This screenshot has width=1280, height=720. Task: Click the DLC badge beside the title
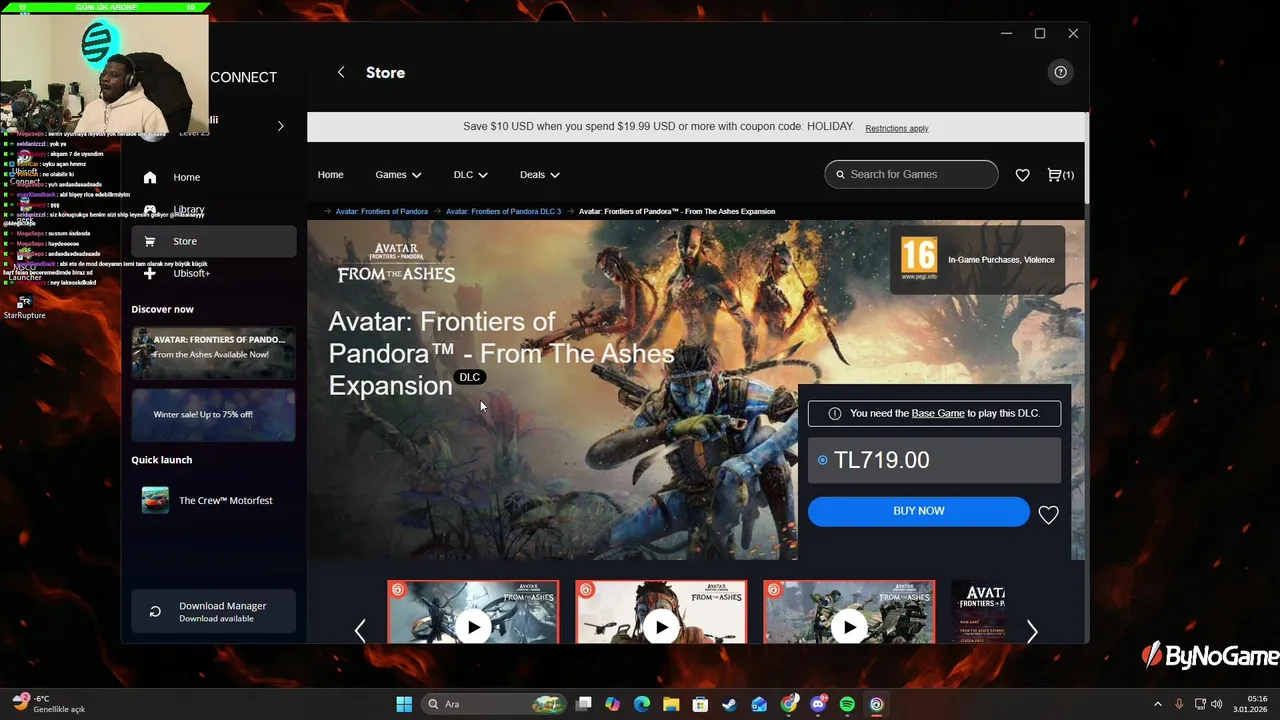pos(470,377)
